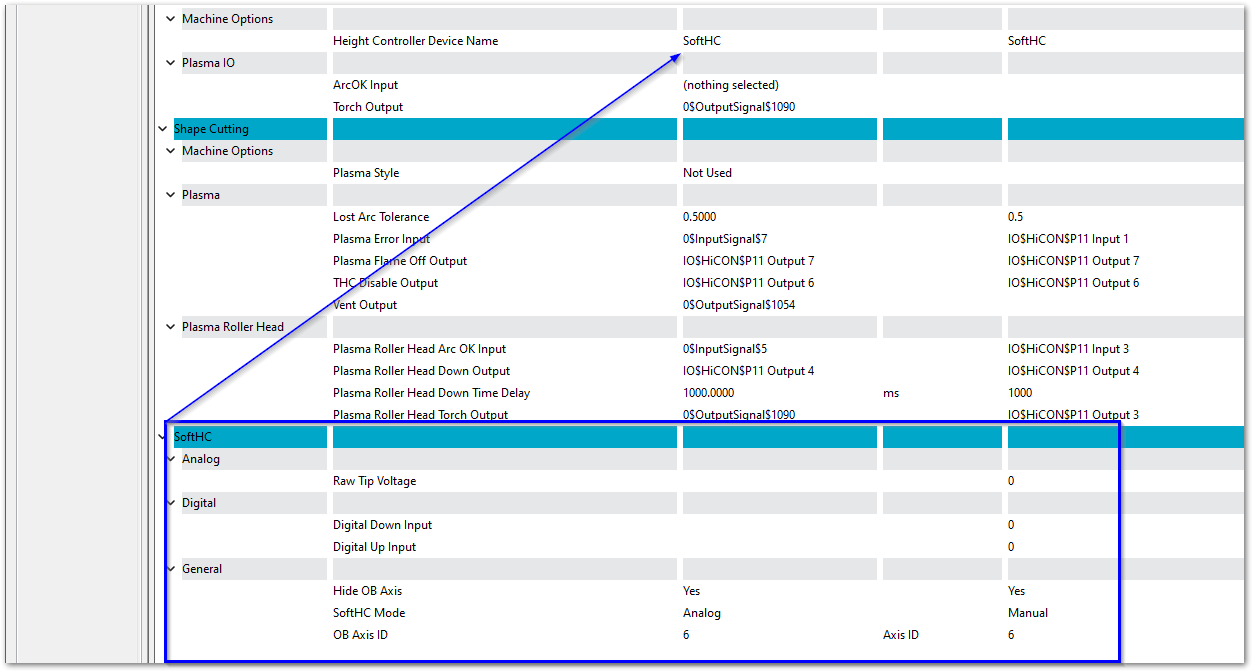Select the Torch Output row under Plasma IO

point(368,107)
